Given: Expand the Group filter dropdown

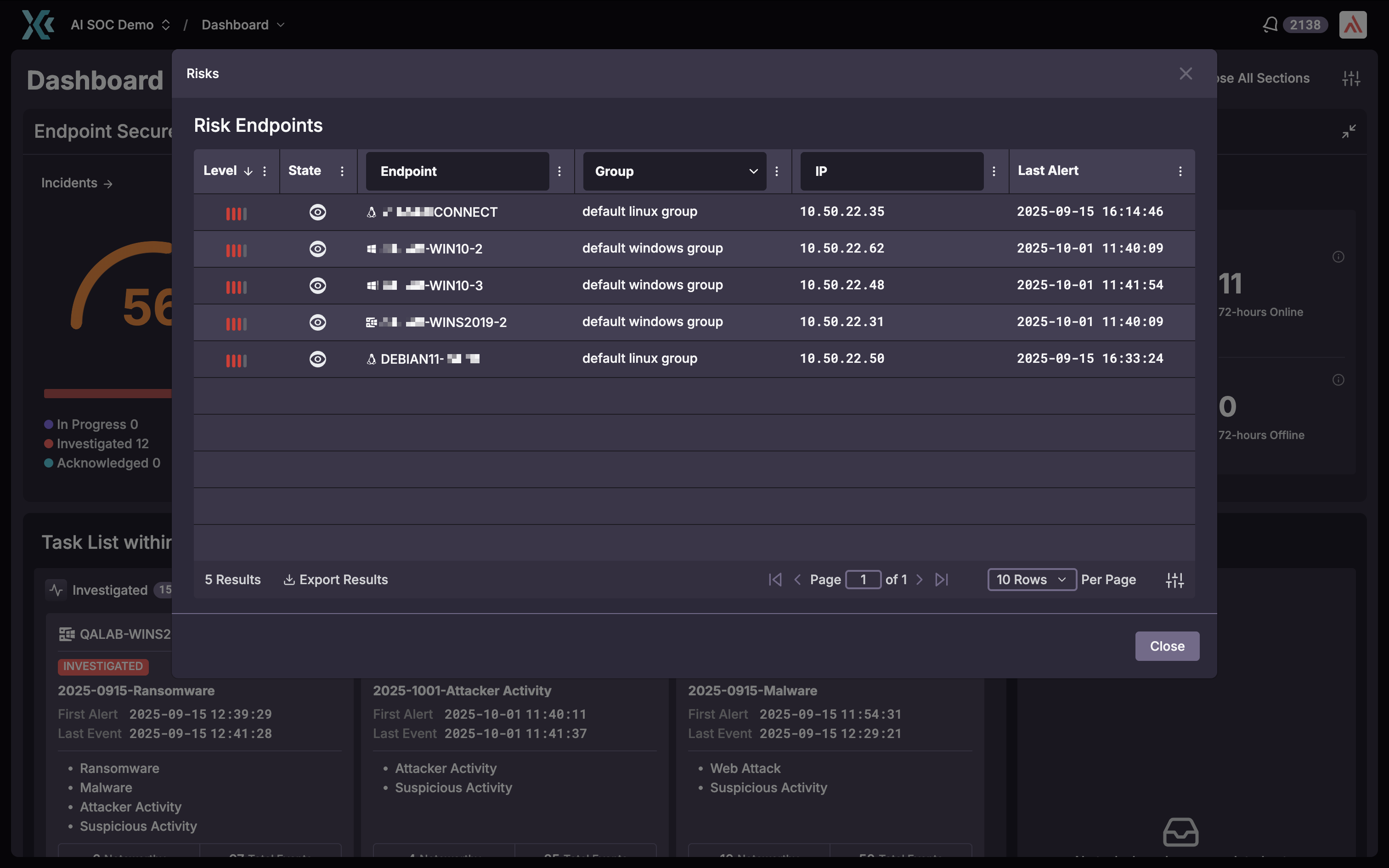Looking at the screenshot, I should coord(753,171).
